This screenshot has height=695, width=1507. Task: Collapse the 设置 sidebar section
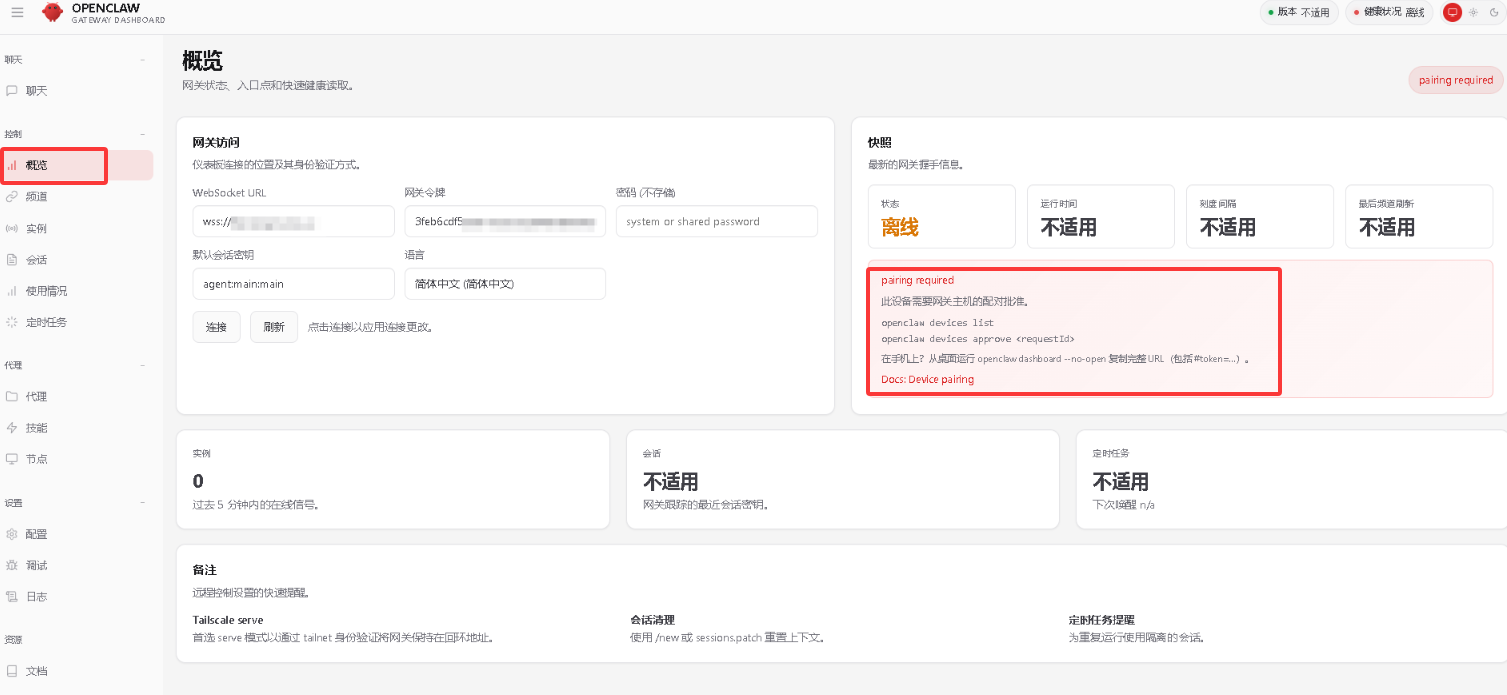click(x=145, y=502)
